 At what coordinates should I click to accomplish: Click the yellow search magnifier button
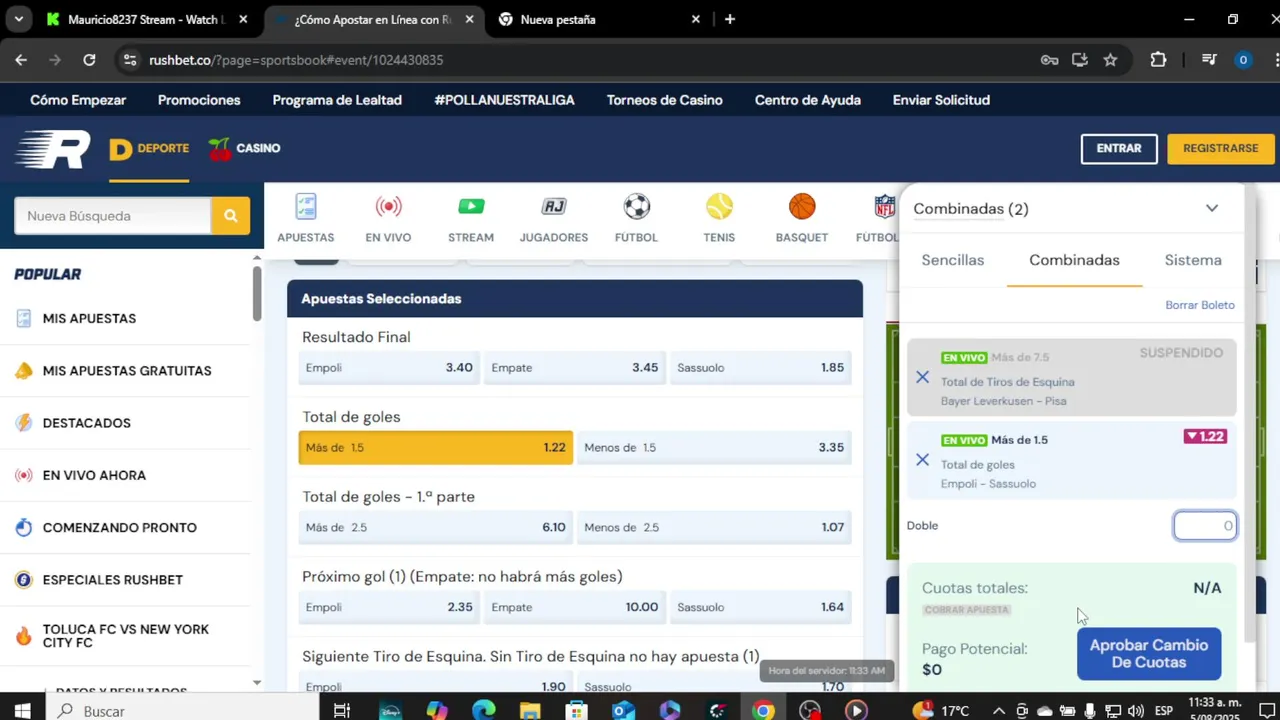click(x=231, y=216)
